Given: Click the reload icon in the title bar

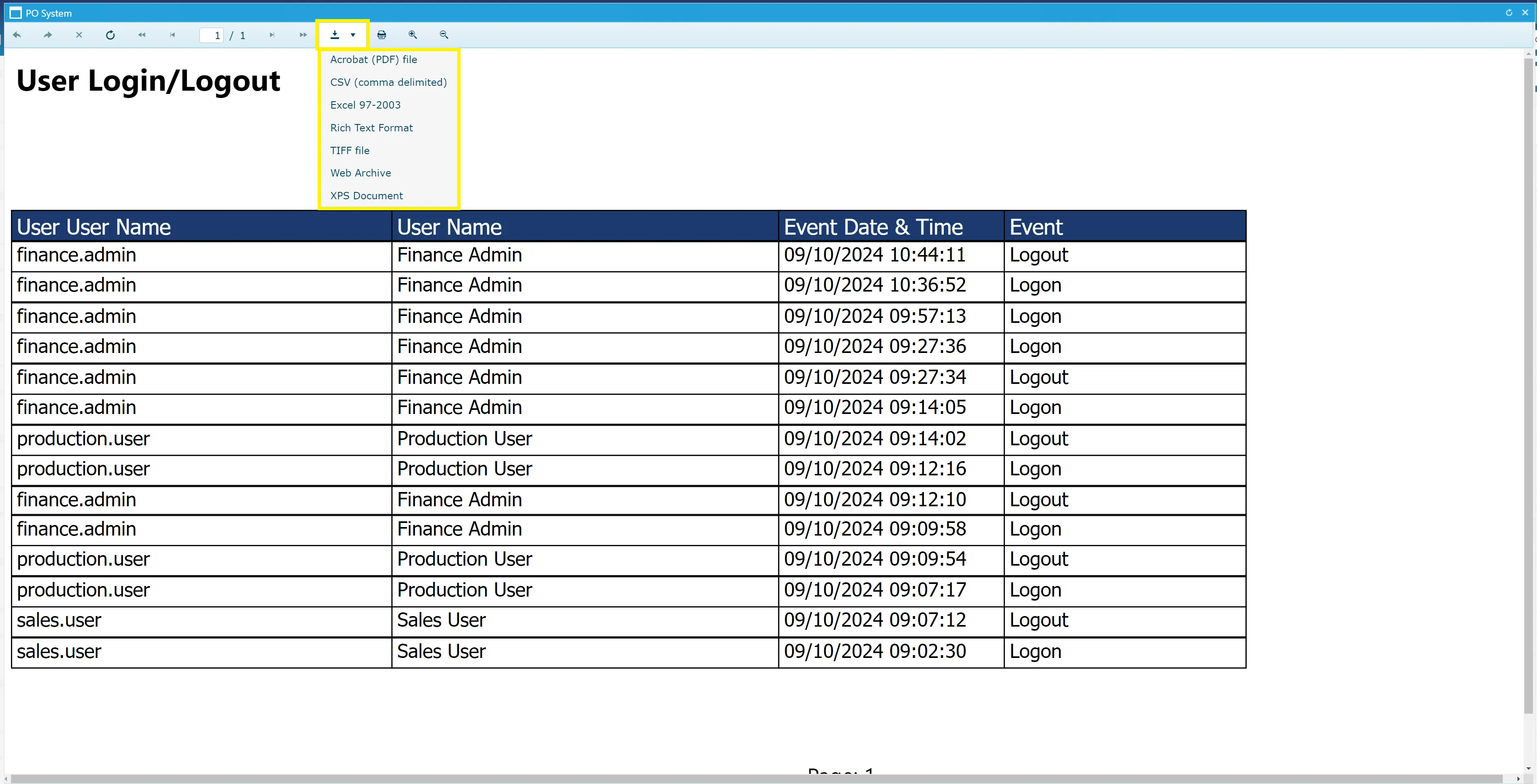Looking at the screenshot, I should pyautogui.click(x=1509, y=13).
